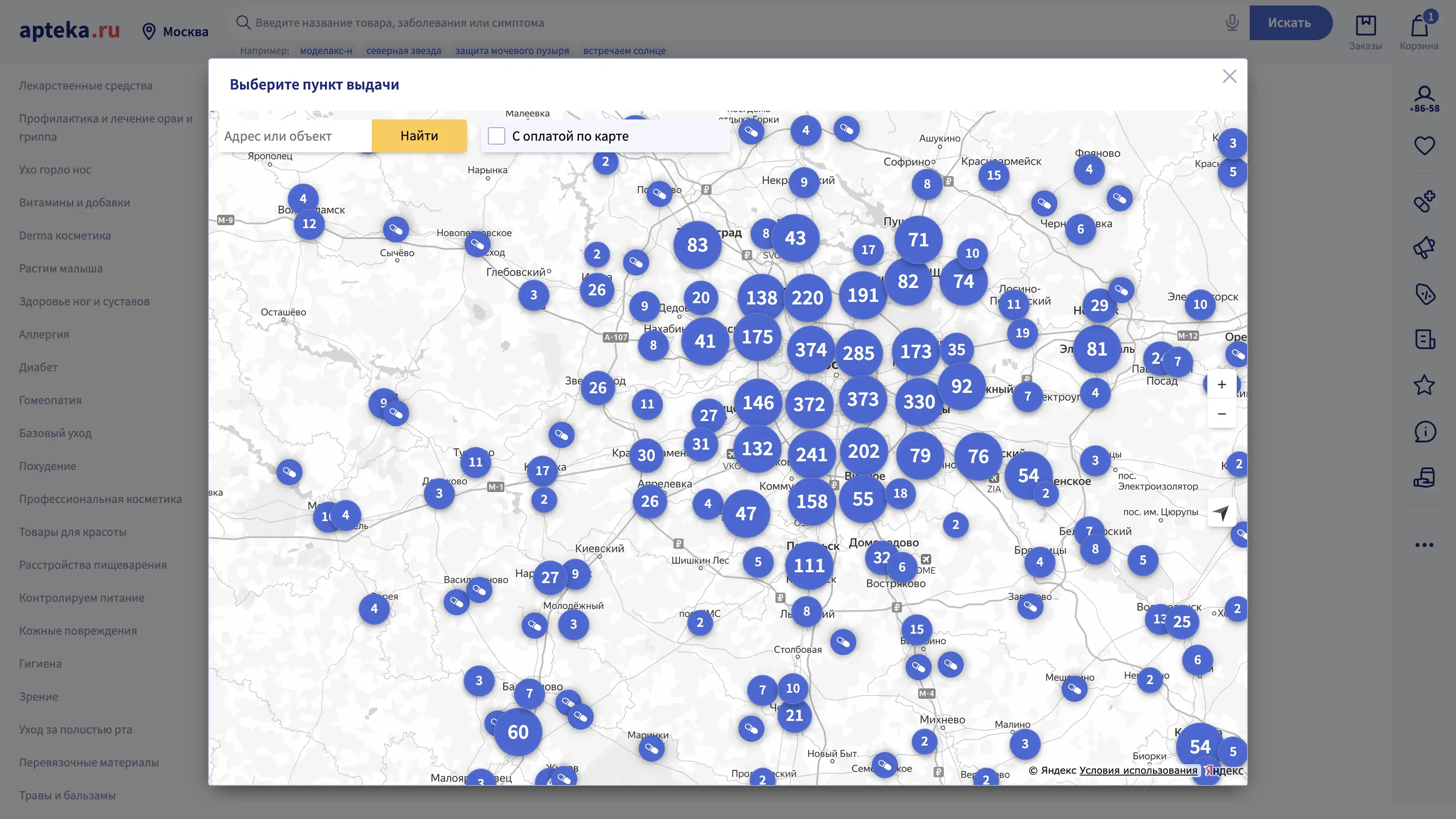Open the Корзина shopping cart
This screenshot has height=819, width=1456.
(1419, 32)
